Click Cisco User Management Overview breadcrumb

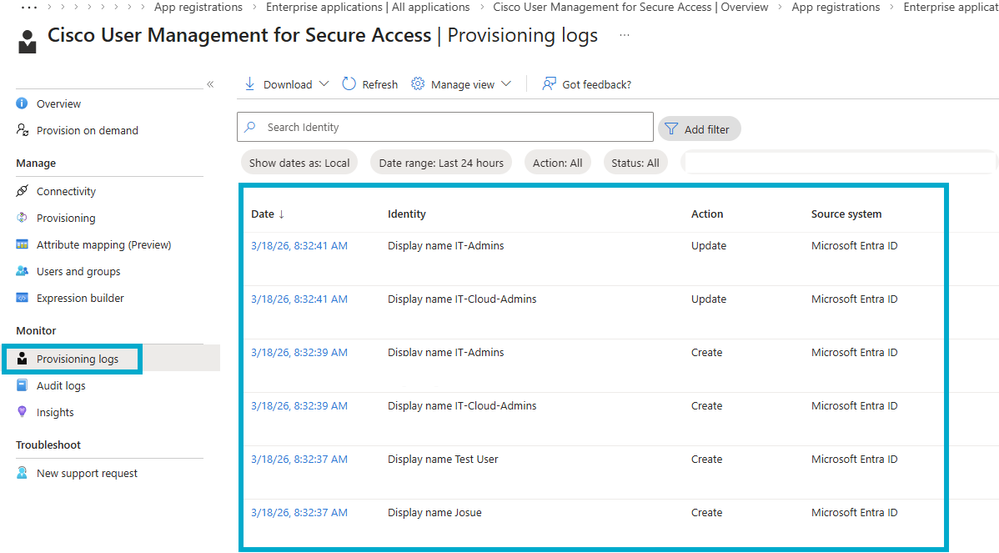(x=630, y=7)
